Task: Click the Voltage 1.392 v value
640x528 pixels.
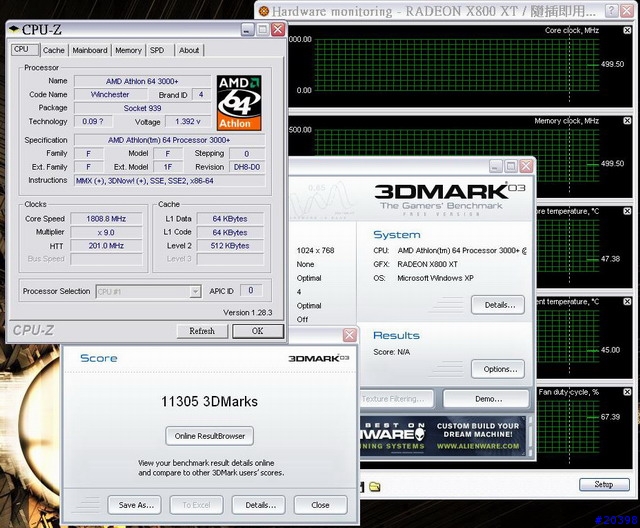Action: tap(188, 121)
